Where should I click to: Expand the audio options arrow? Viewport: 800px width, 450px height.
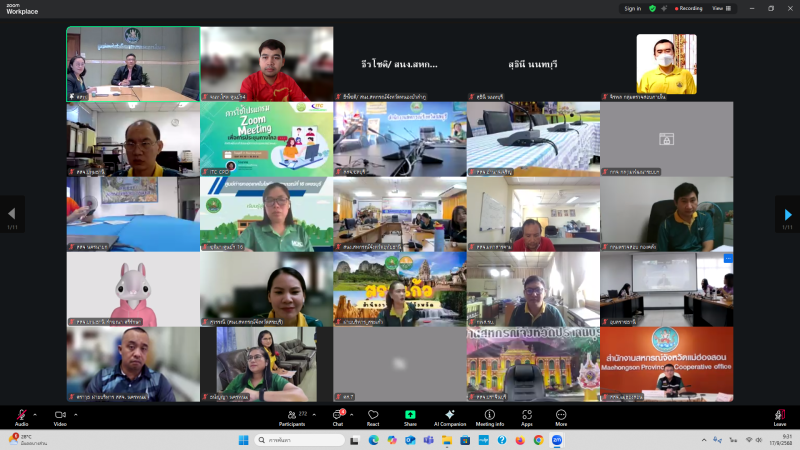pyautogui.click(x=35, y=414)
